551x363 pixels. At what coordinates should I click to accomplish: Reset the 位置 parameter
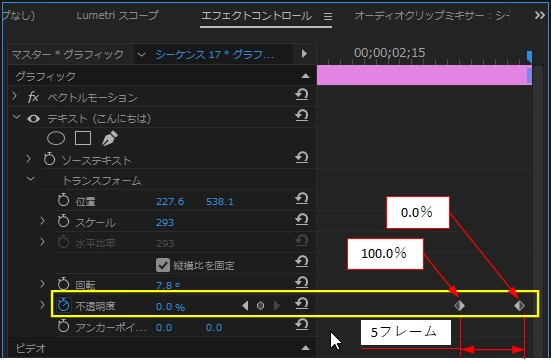tap(302, 199)
